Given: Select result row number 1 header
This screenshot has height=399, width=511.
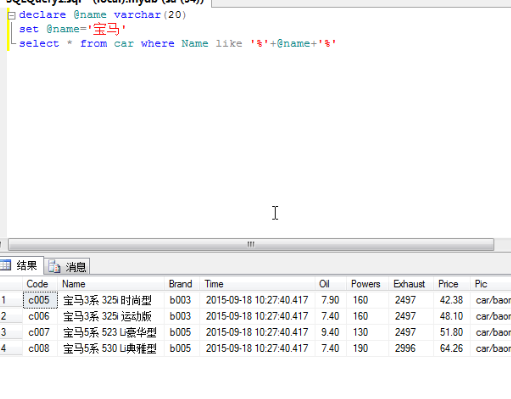Looking at the screenshot, I should [11, 300].
